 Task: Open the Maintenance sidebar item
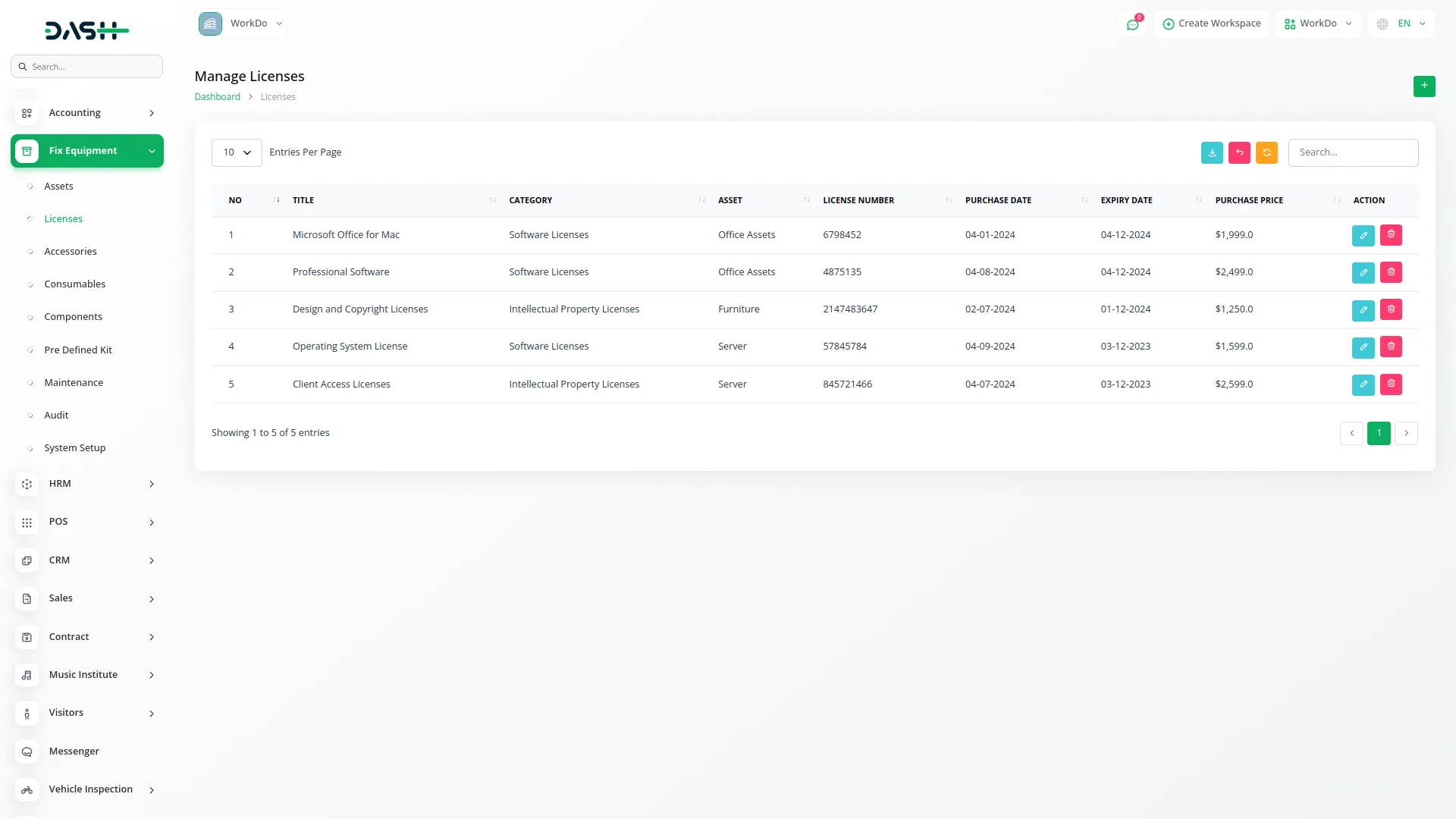(x=74, y=383)
